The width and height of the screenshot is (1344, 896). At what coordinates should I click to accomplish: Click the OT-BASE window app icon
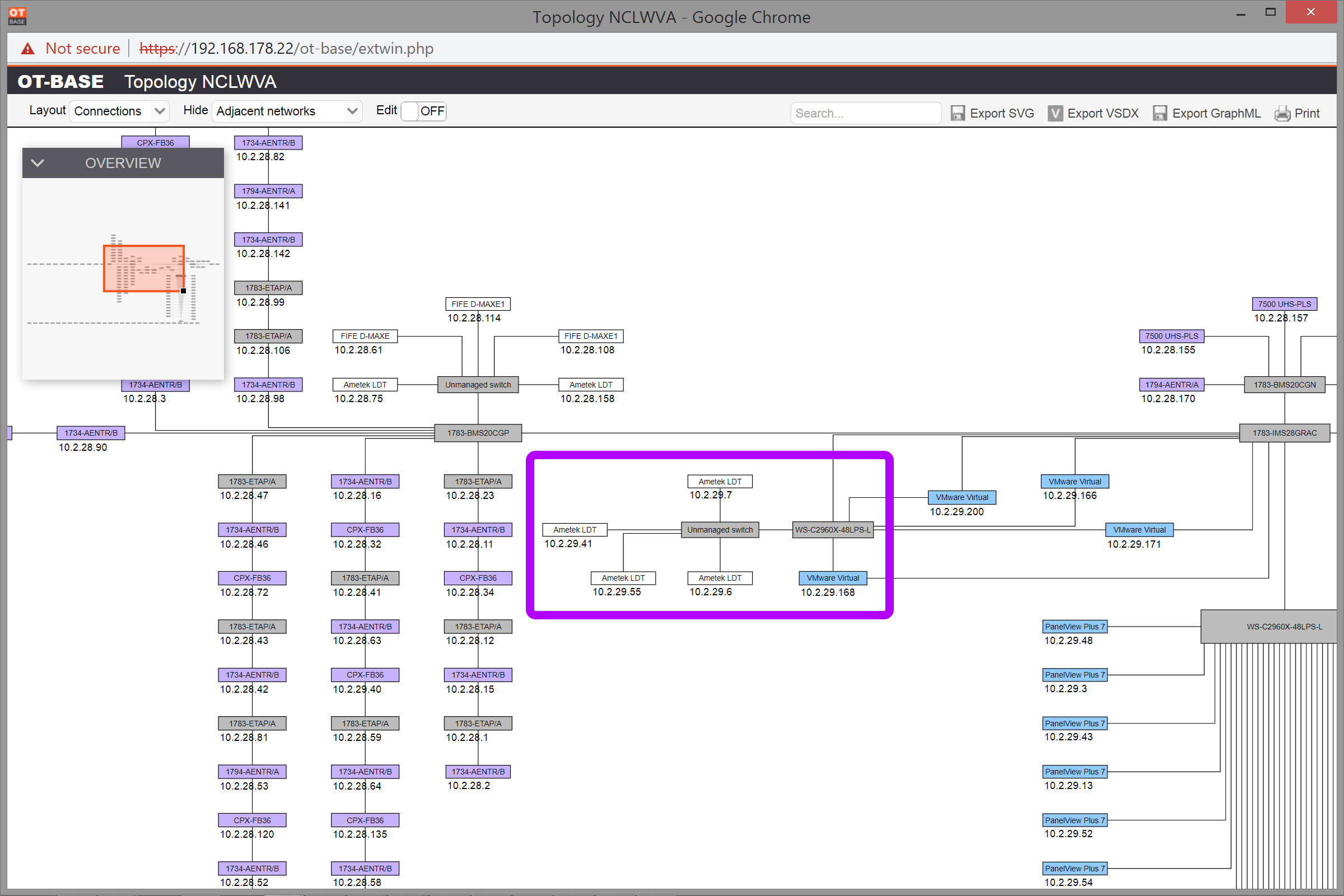(17, 16)
